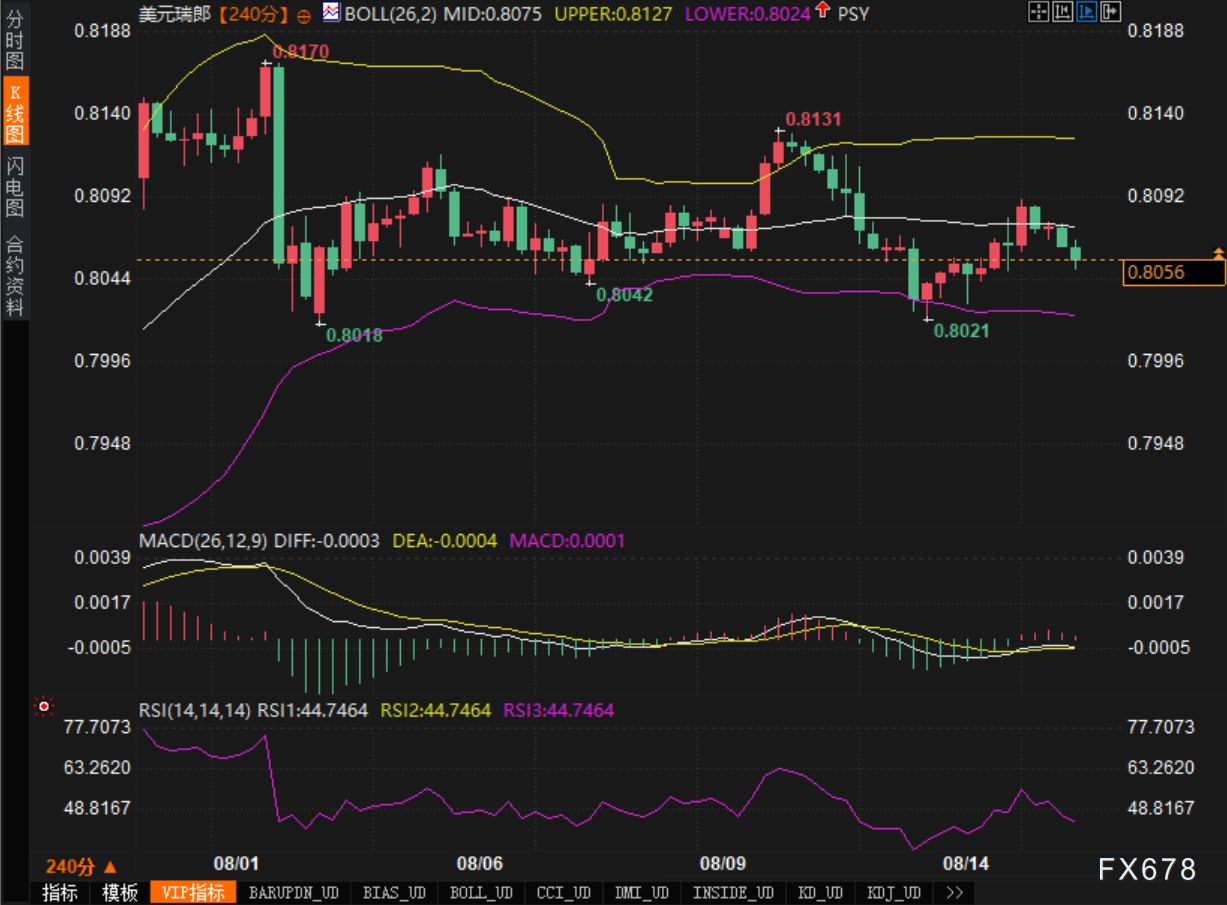
Task: Click the blue highlighted axis play icon
Action: [1086, 12]
